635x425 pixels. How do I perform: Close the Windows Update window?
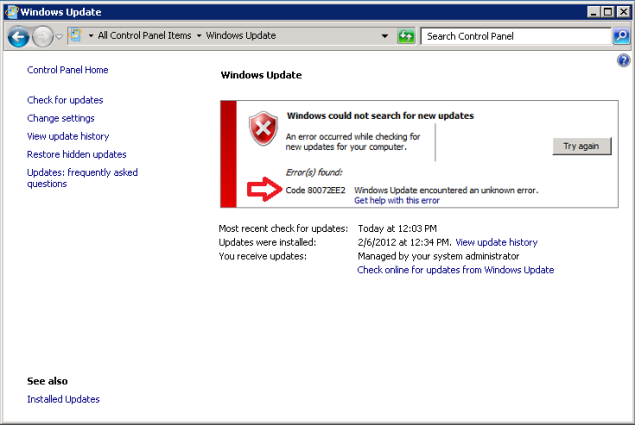[x=623, y=12]
